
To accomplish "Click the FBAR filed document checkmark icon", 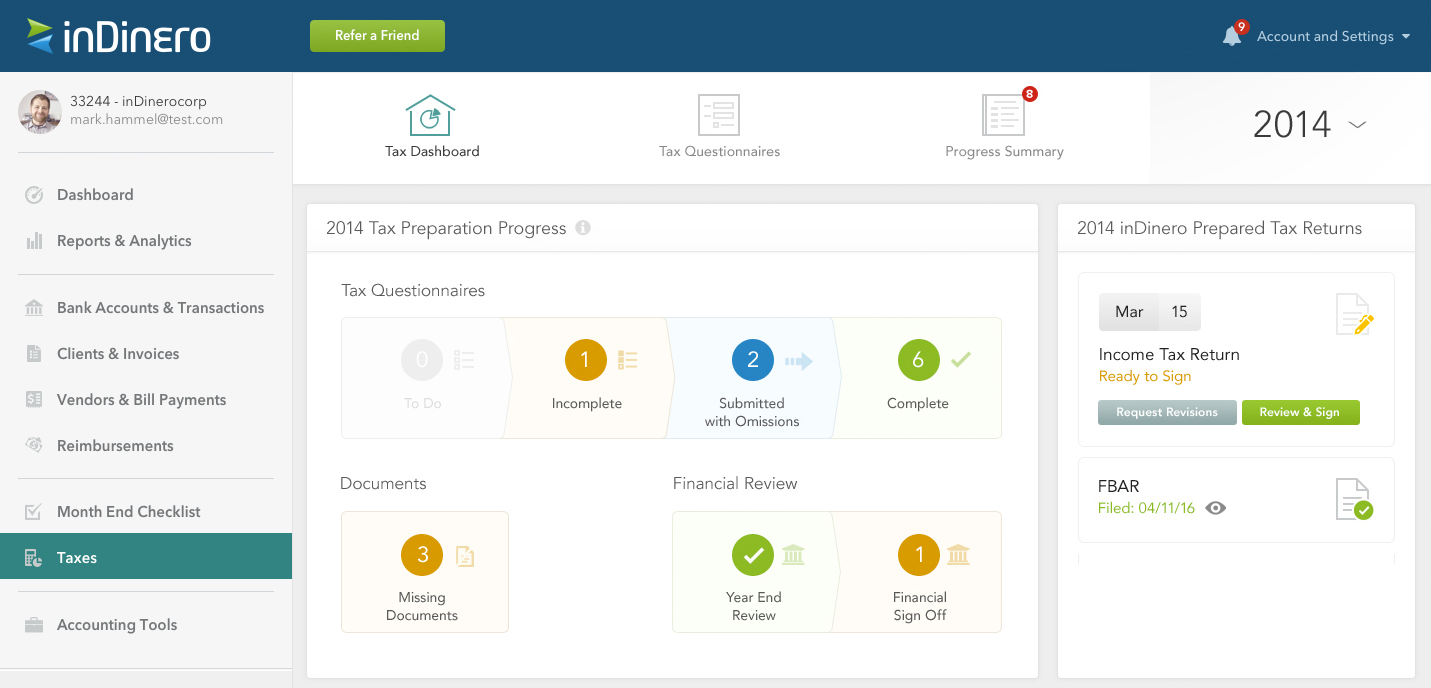I will click(x=1355, y=499).
